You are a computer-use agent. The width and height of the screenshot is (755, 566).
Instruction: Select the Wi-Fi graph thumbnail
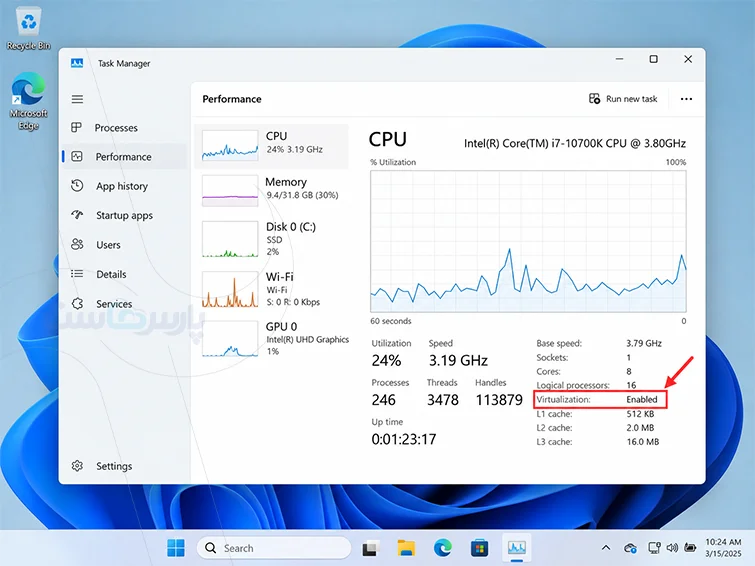point(230,289)
